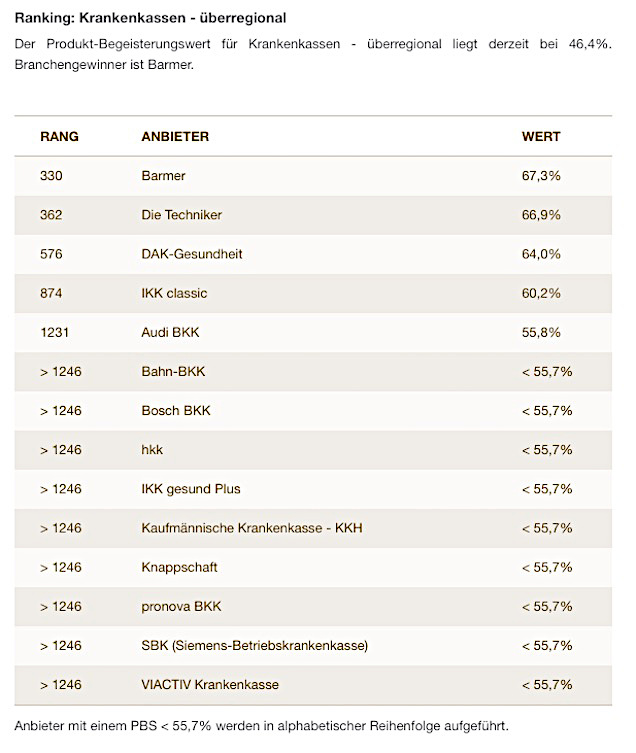Click the Bahn-BKK provider name
Screen dimensions: 636x753
(173, 371)
